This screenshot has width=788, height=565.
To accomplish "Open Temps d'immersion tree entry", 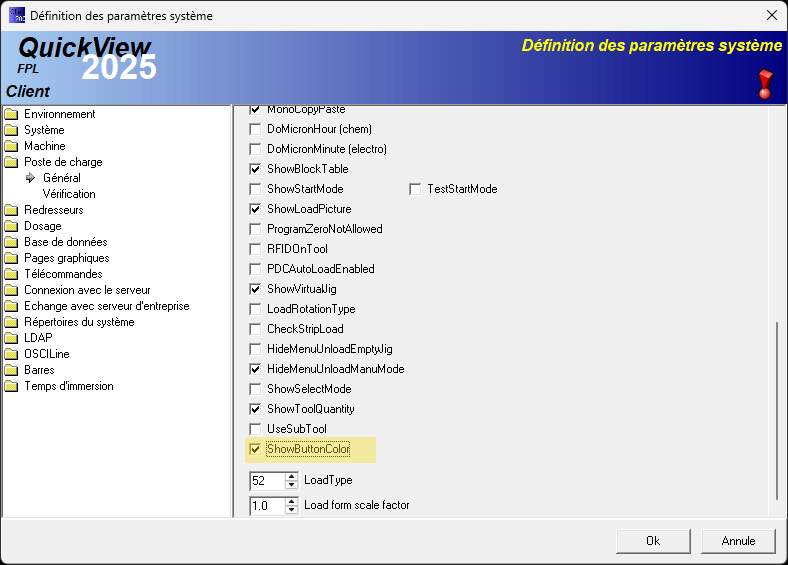I will click(69, 387).
